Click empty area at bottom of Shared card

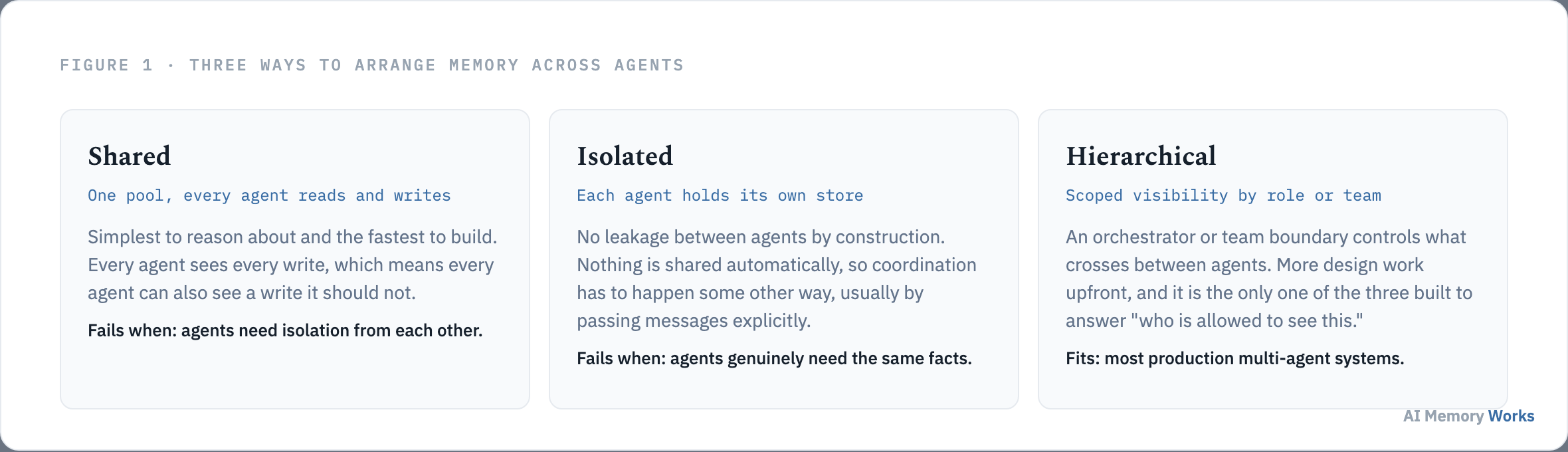coord(295,376)
